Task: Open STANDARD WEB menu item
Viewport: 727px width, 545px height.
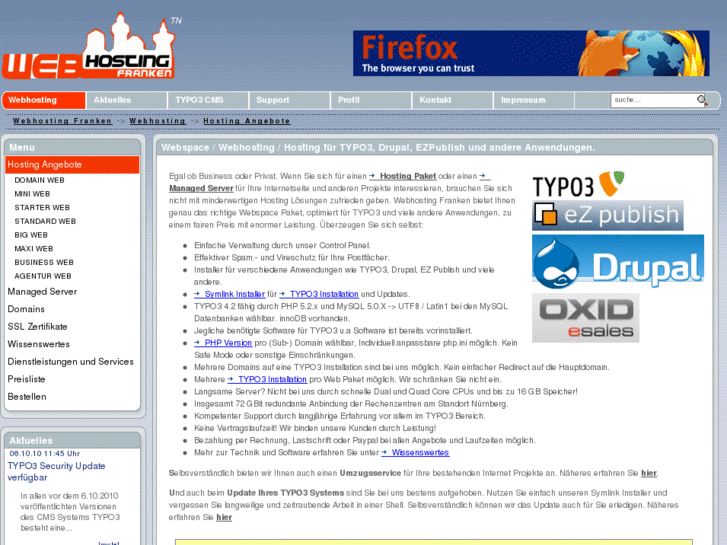Action: [x=45, y=221]
